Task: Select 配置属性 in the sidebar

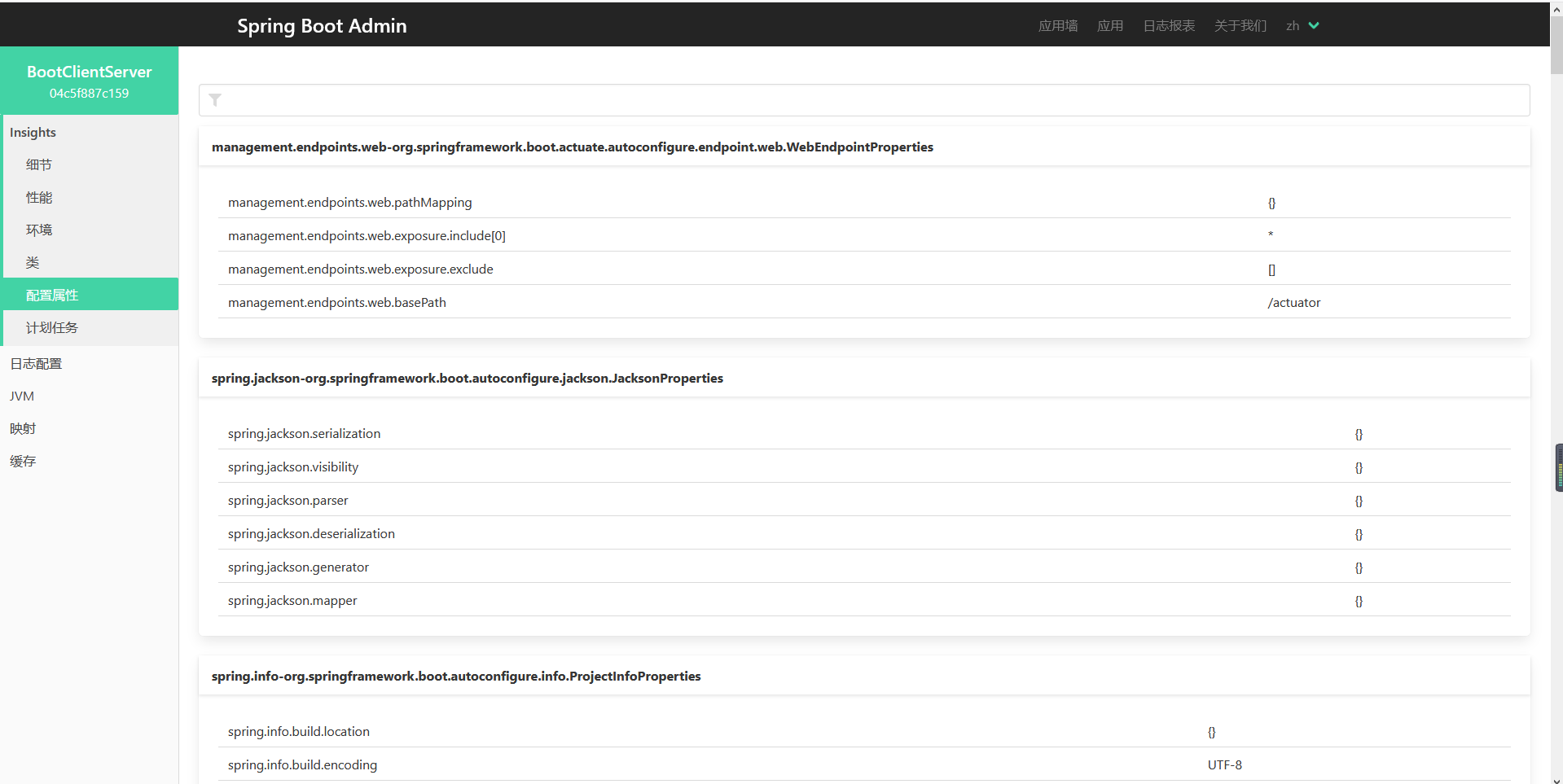Action: click(52, 295)
